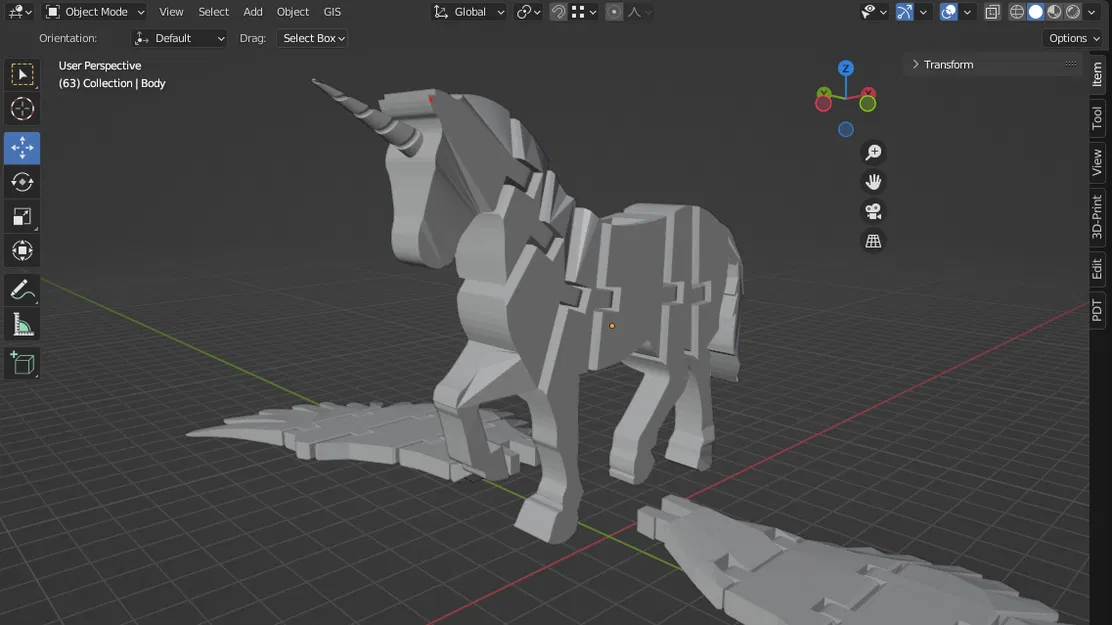Select the Scale tool

[22, 217]
